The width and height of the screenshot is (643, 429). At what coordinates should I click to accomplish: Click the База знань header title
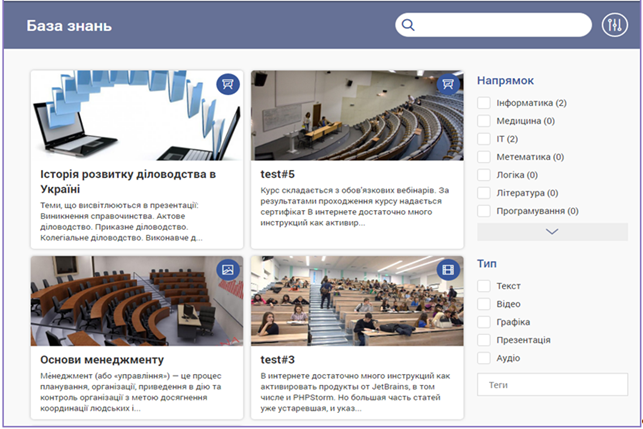pyautogui.click(x=69, y=25)
